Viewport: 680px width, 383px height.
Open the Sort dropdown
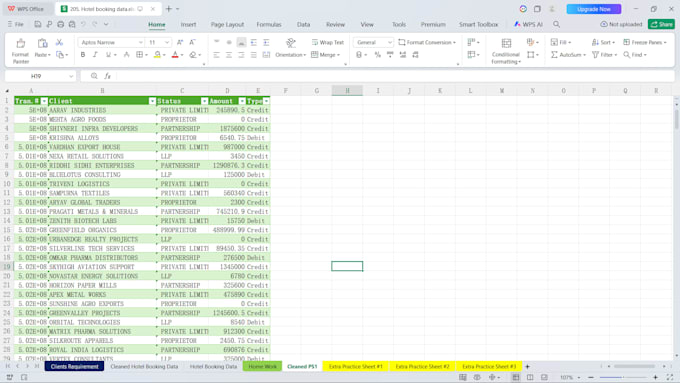[603, 42]
